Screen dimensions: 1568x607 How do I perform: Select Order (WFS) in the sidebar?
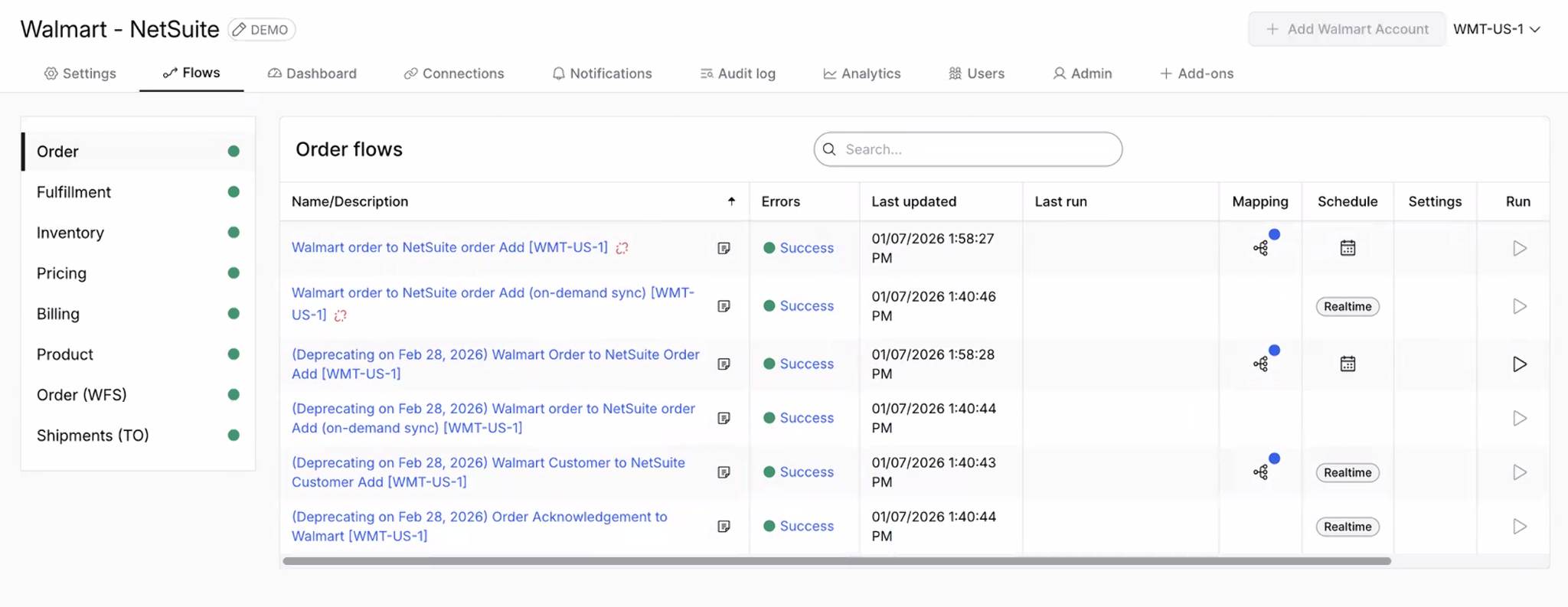138,395
